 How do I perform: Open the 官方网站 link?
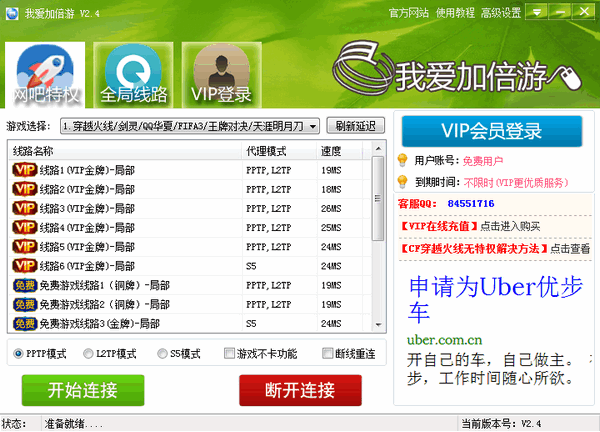pyautogui.click(x=409, y=13)
